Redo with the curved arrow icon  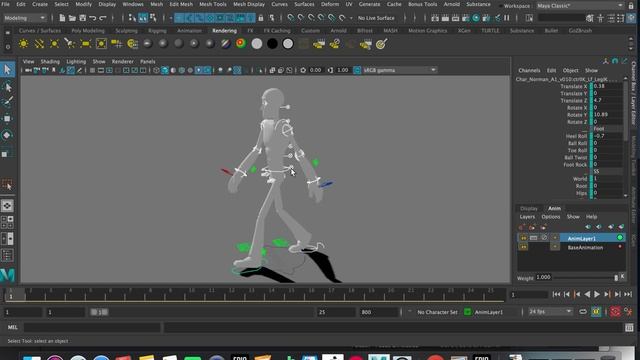click(103, 18)
